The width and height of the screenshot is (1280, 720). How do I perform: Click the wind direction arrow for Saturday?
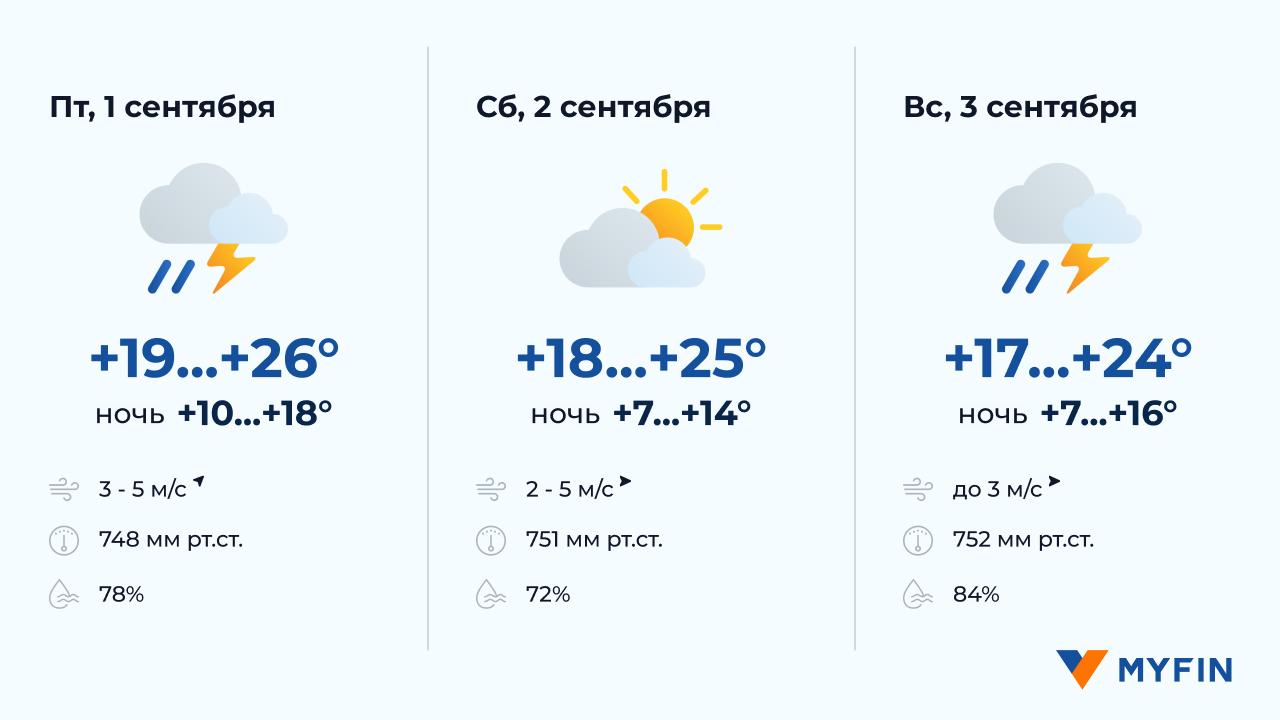[x=625, y=483]
